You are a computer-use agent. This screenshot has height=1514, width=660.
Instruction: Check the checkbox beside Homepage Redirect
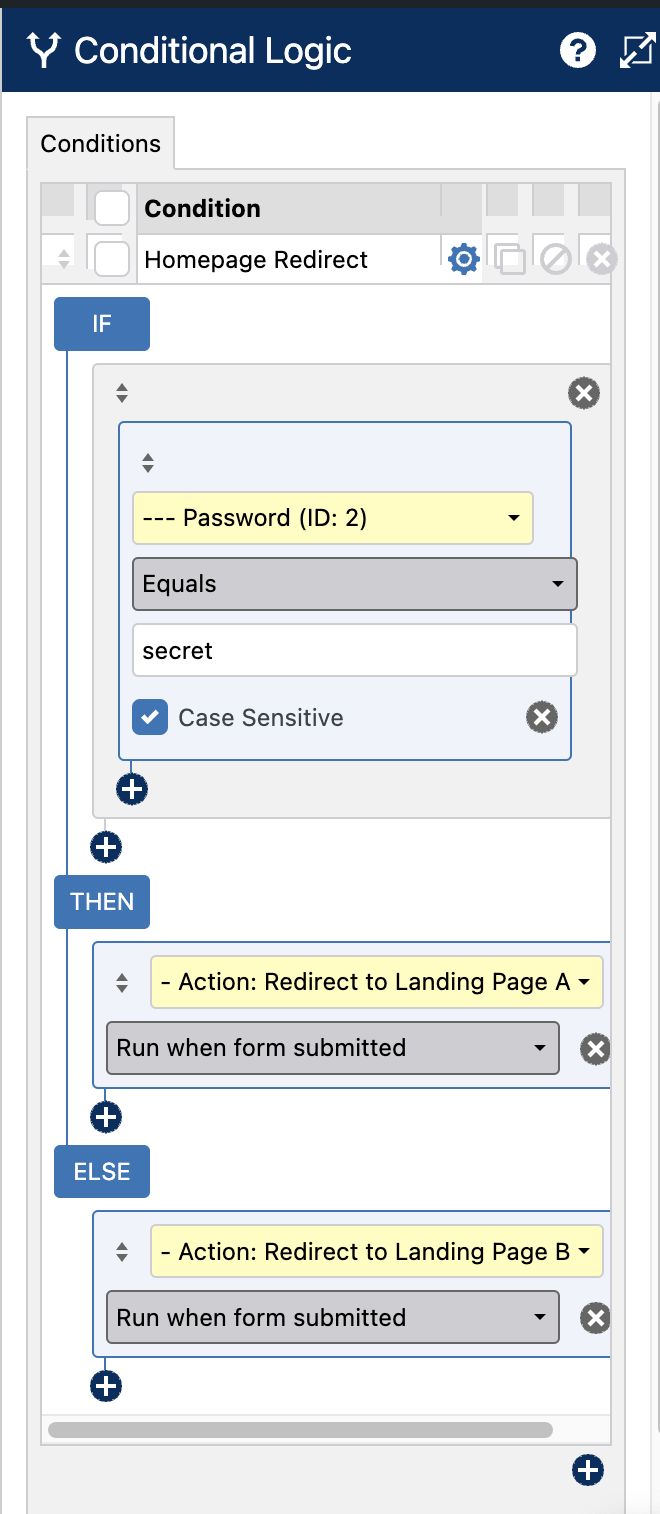click(x=111, y=258)
